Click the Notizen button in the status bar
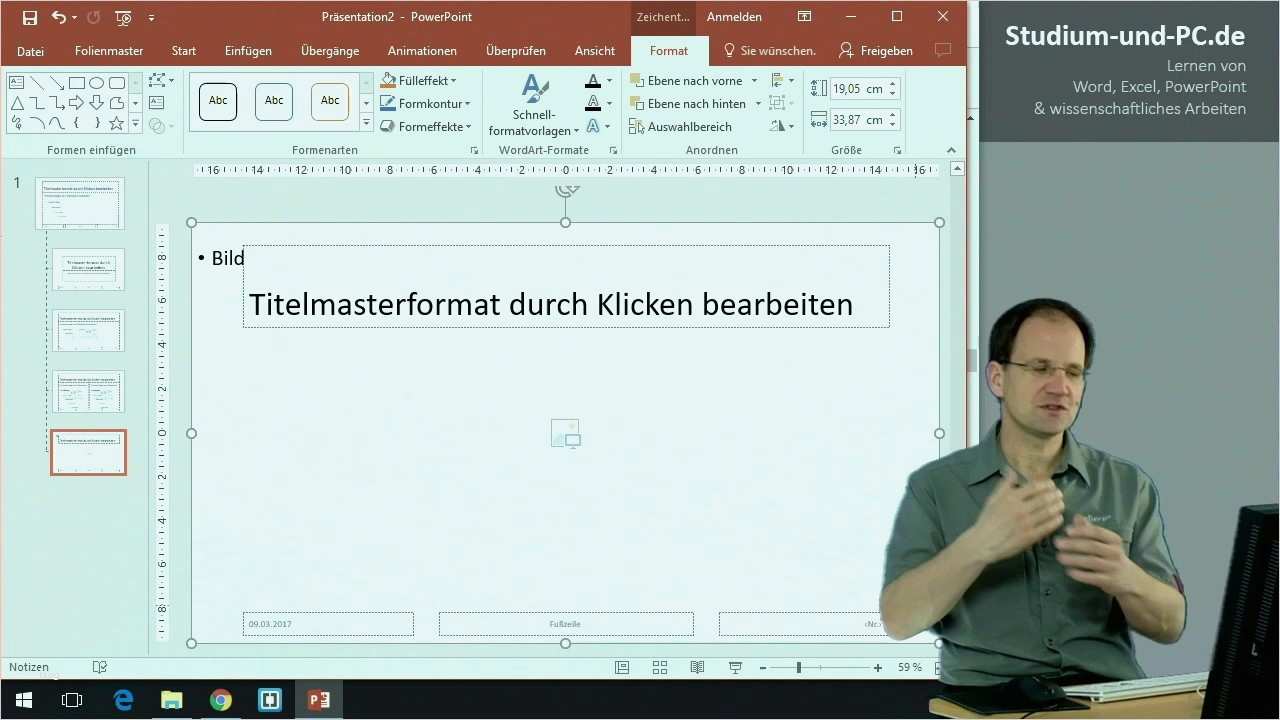This screenshot has width=1280, height=720. pyautogui.click(x=28, y=667)
